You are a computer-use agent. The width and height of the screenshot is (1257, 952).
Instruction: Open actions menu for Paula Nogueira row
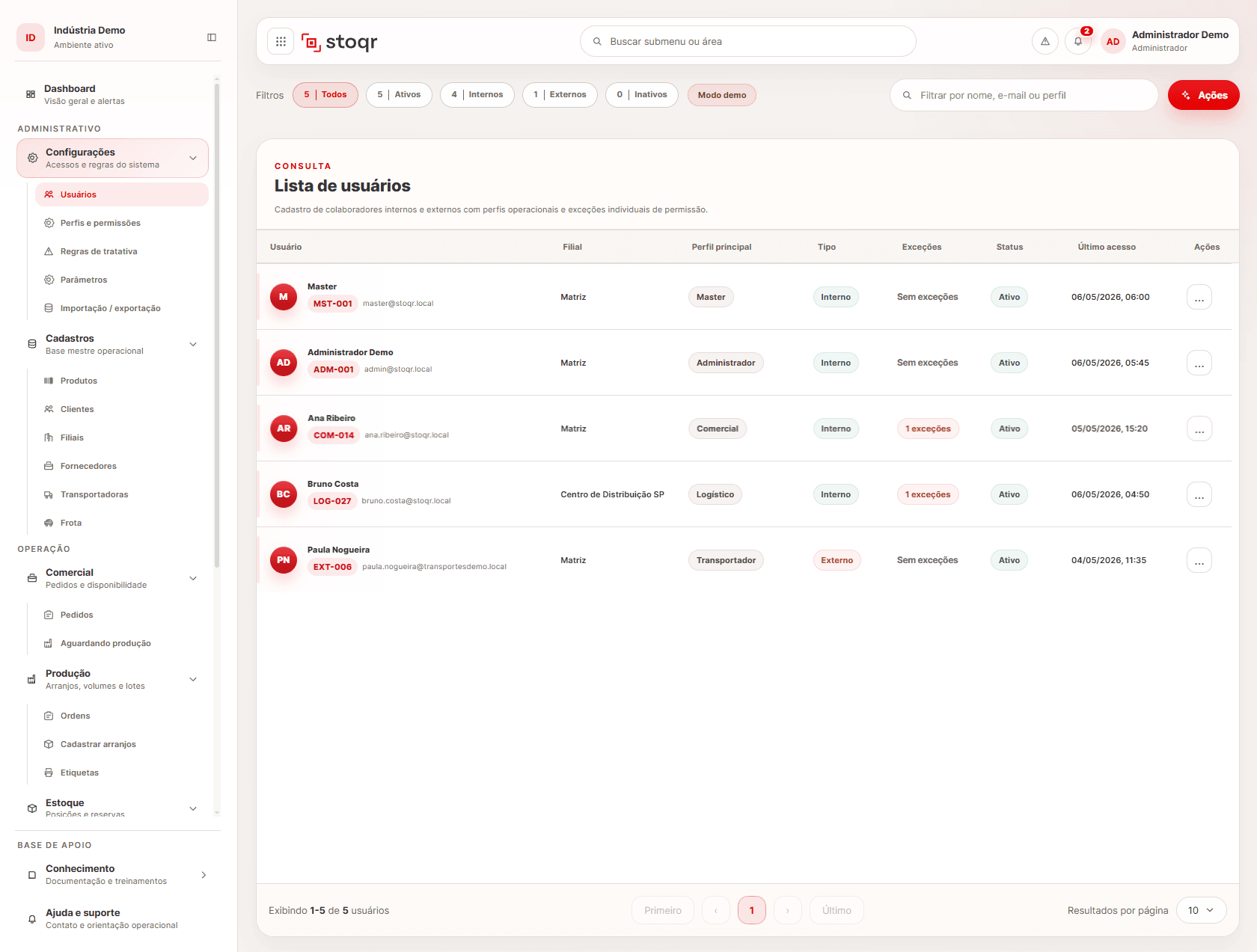(1199, 560)
